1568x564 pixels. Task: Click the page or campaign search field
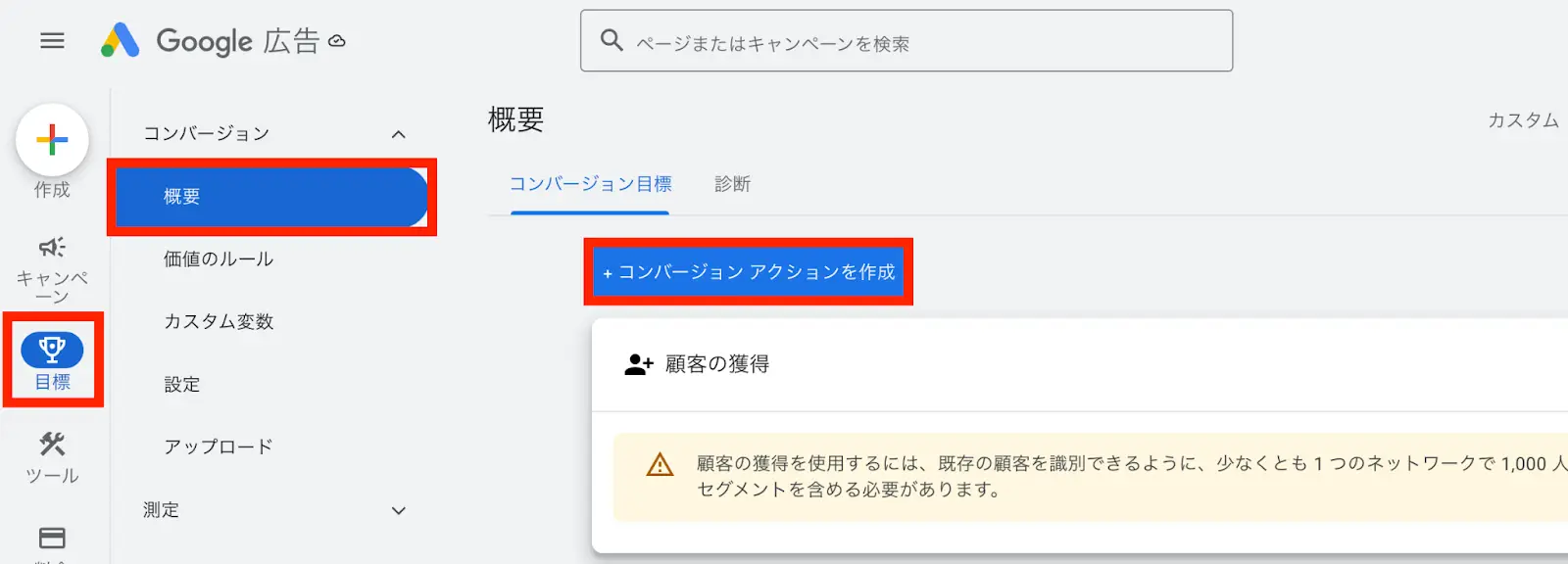click(906, 41)
